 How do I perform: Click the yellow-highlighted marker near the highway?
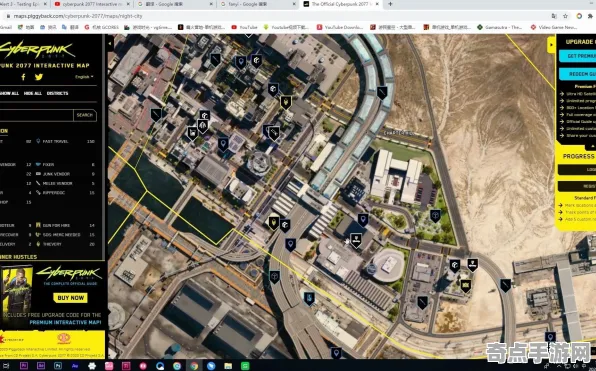(274, 223)
